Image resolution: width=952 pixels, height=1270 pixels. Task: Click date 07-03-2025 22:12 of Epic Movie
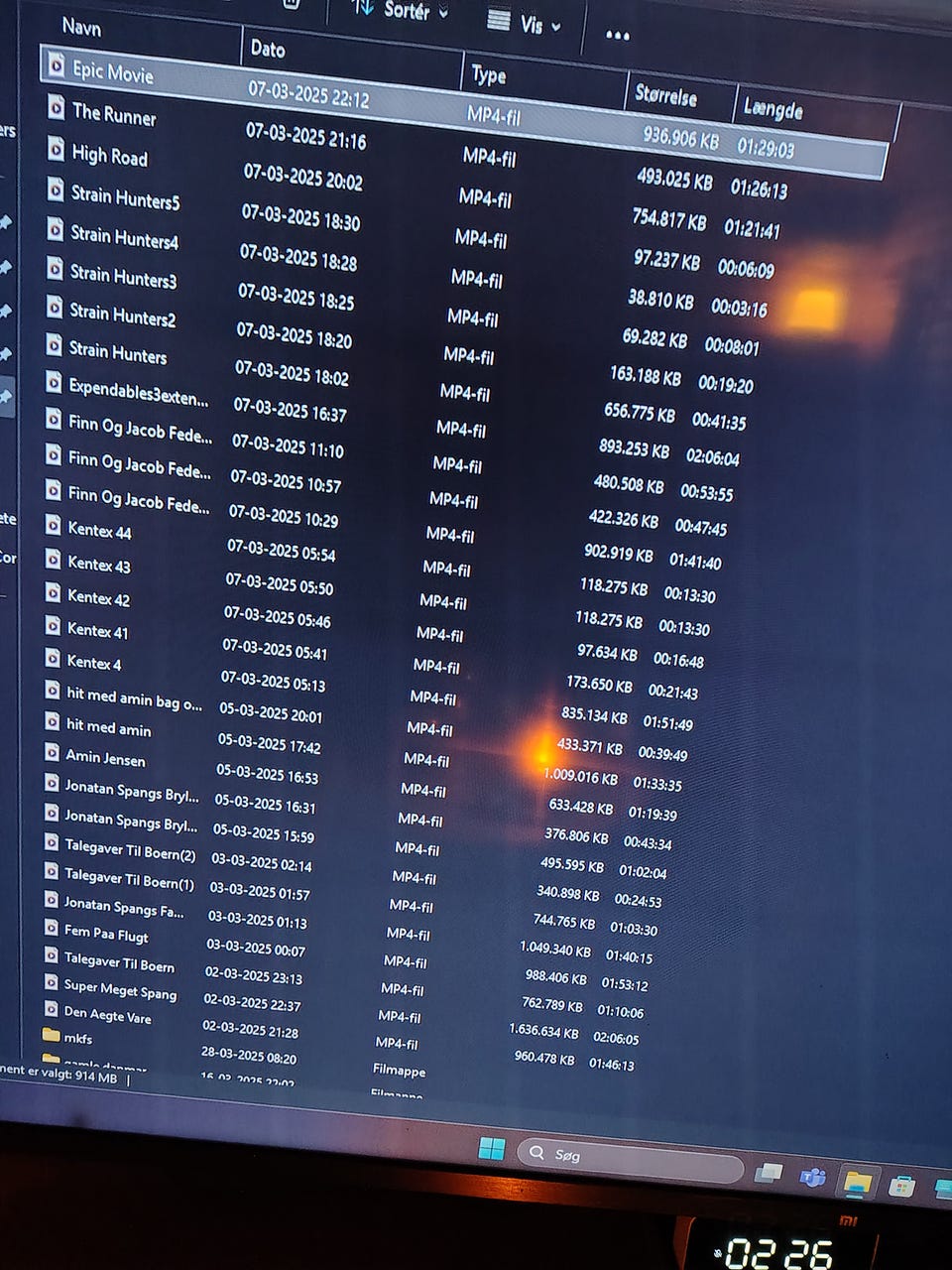pyautogui.click(x=308, y=95)
